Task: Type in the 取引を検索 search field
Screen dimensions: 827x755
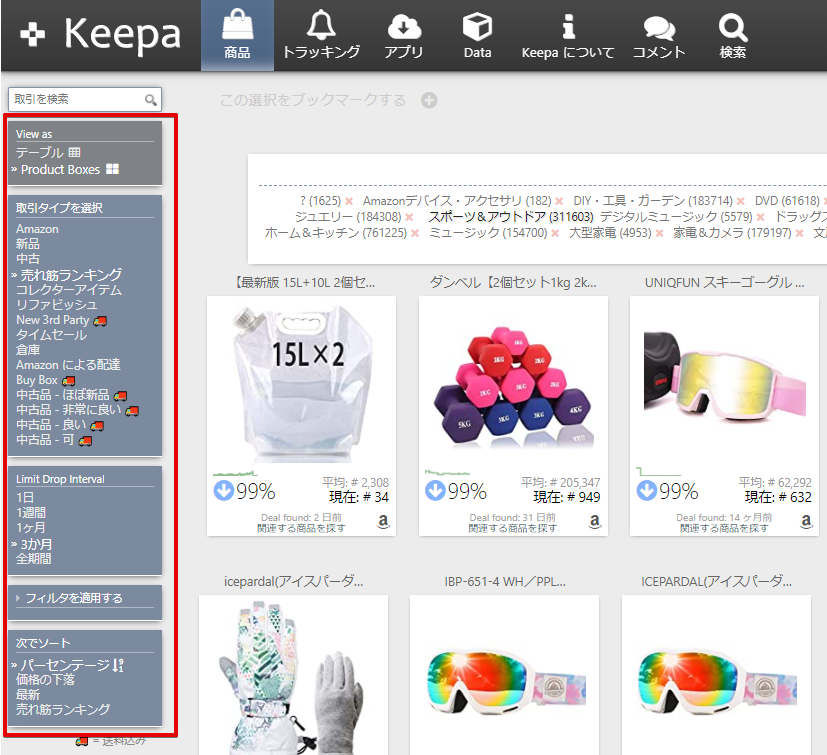Action: (76, 99)
